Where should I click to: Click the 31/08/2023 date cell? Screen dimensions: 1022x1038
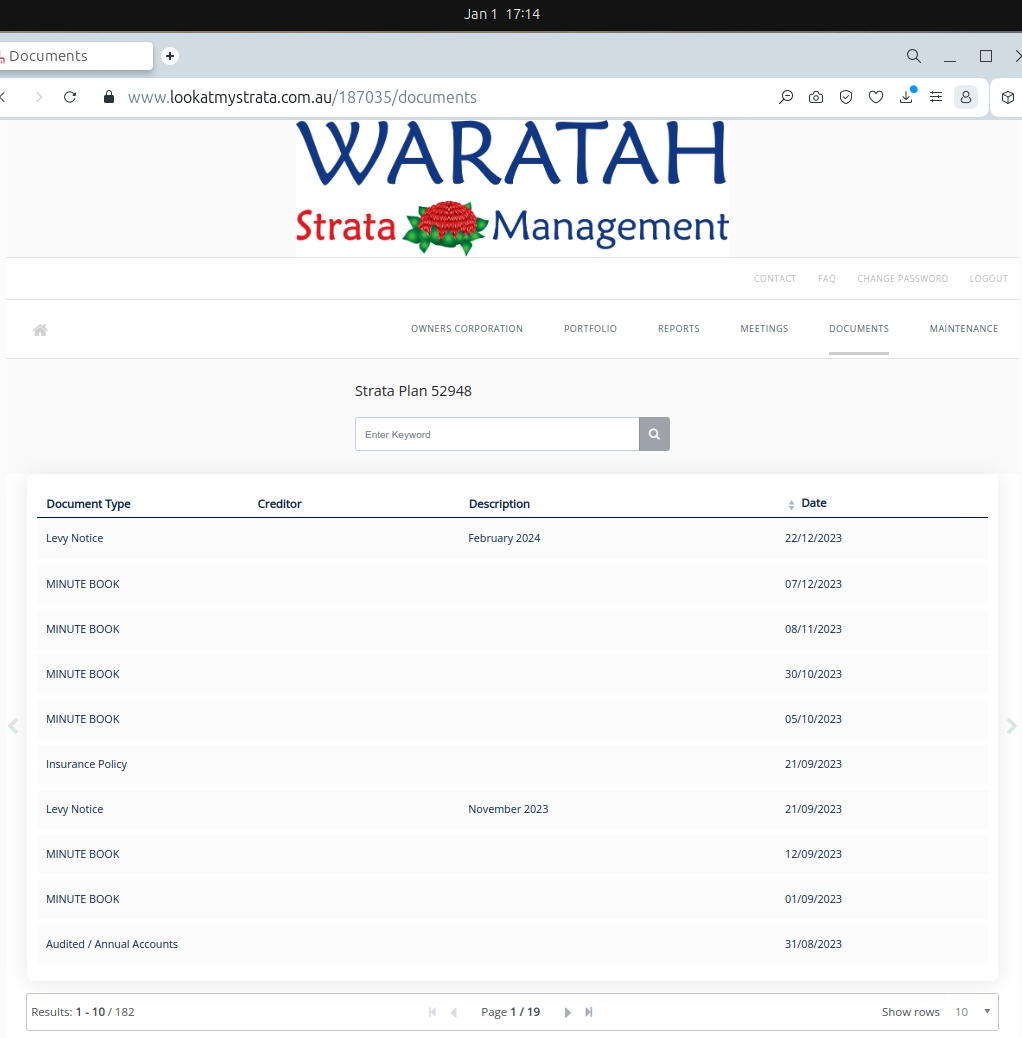click(813, 944)
